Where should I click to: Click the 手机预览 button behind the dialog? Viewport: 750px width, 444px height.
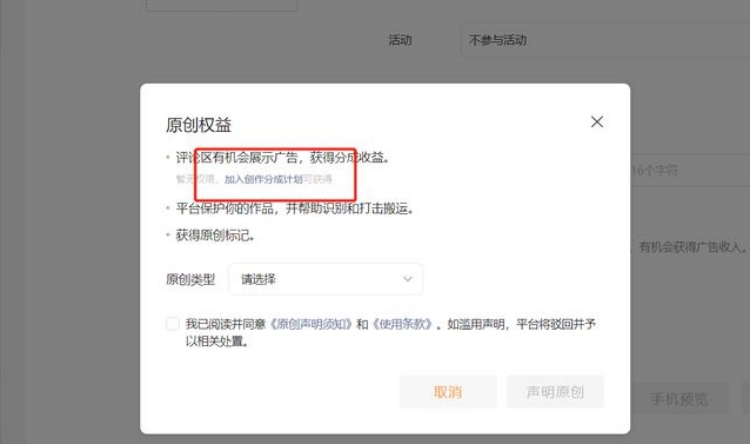tap(679, 399)
